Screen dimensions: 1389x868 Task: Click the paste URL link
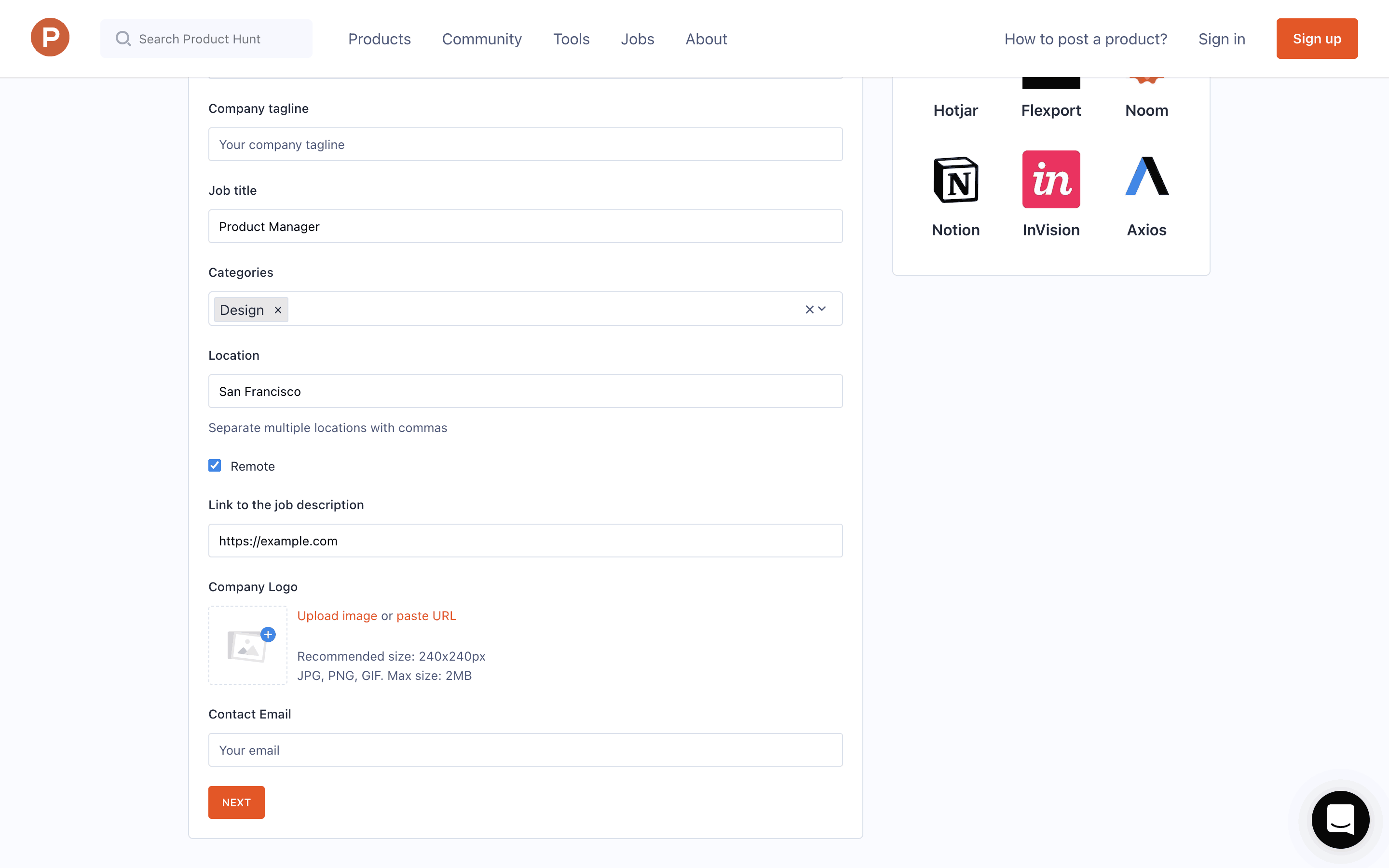coord(426,615)
